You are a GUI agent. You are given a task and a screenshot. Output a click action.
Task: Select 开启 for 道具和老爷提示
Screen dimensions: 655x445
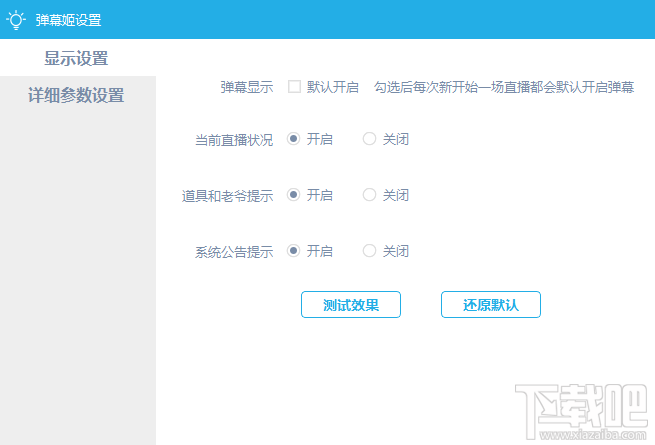coord(293,195)
